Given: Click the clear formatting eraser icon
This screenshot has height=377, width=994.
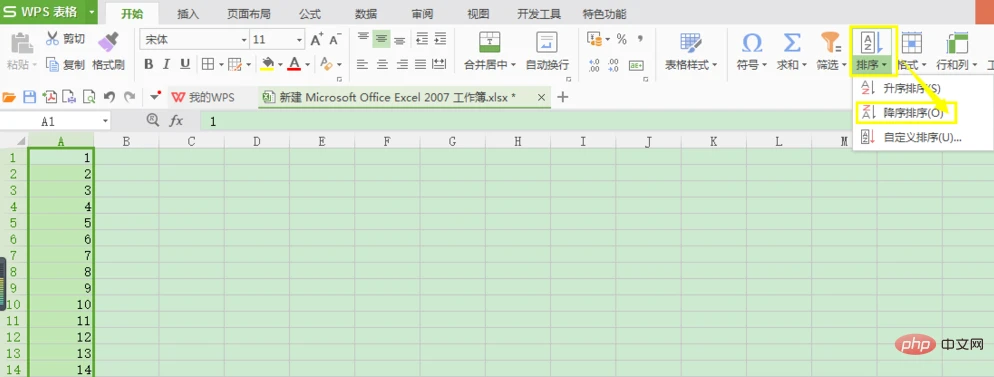Looking at the screenshot, I should tap(326, 64).
